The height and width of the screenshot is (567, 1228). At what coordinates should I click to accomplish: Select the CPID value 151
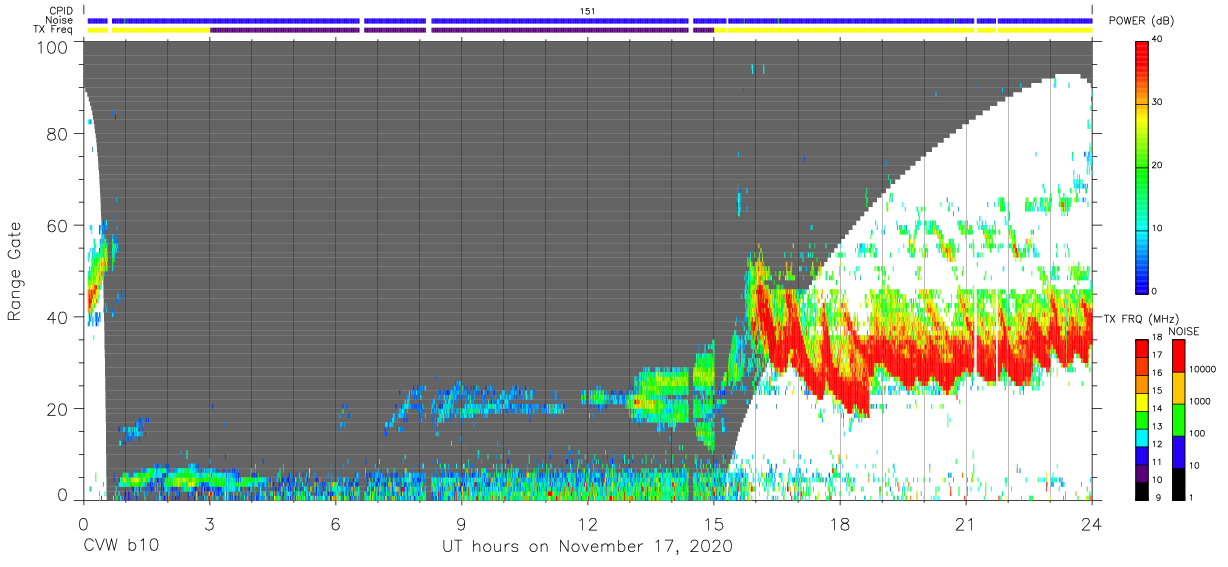(588, 11)
